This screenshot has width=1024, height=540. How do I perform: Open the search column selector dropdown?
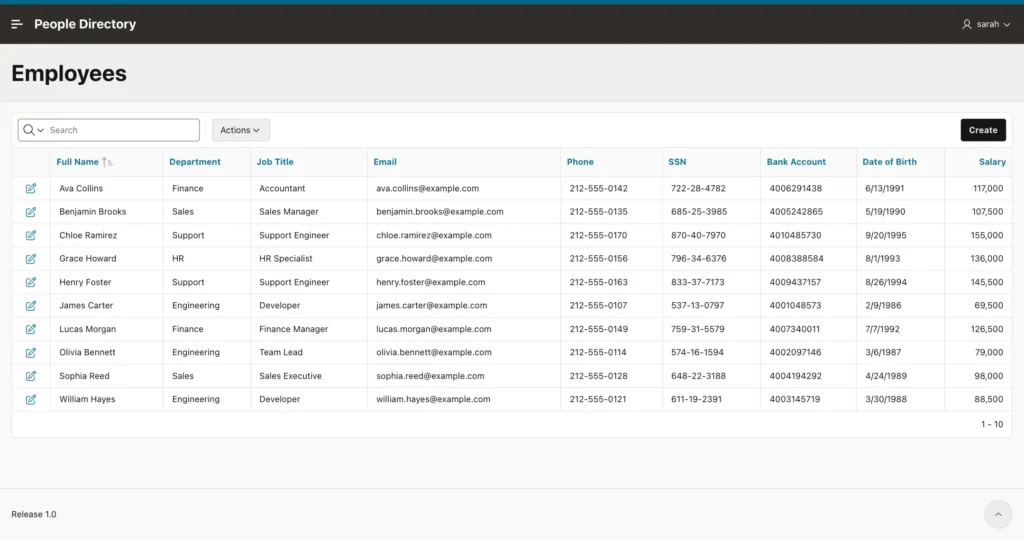tap(33, 130)
